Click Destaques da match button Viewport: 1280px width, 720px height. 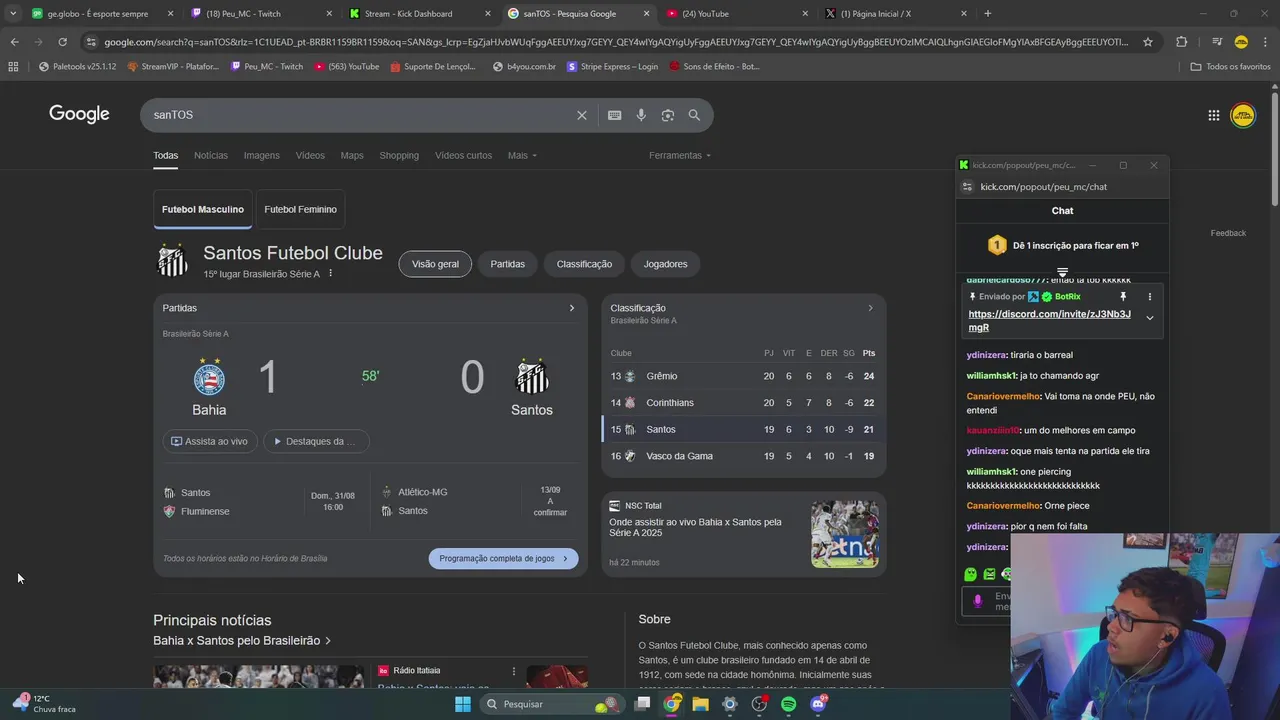[316, 441]
